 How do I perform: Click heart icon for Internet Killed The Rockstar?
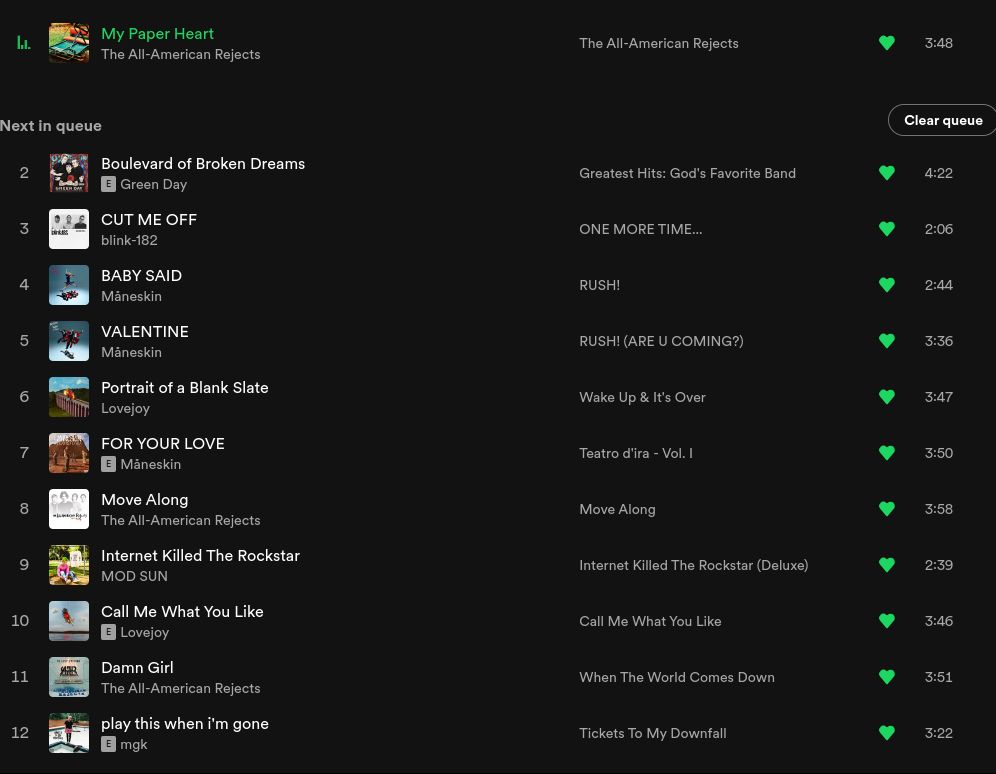click(x=887, y=565)
